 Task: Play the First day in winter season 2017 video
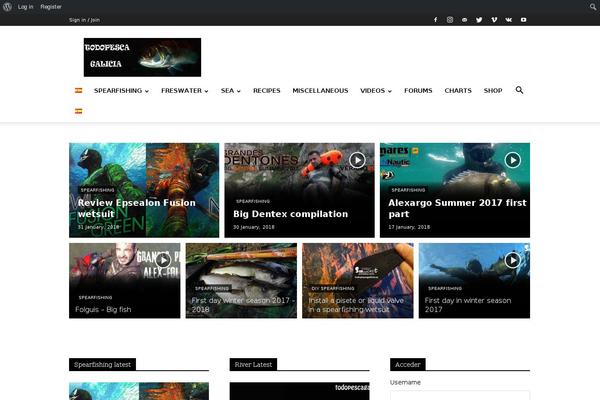[x=513, y=260]
